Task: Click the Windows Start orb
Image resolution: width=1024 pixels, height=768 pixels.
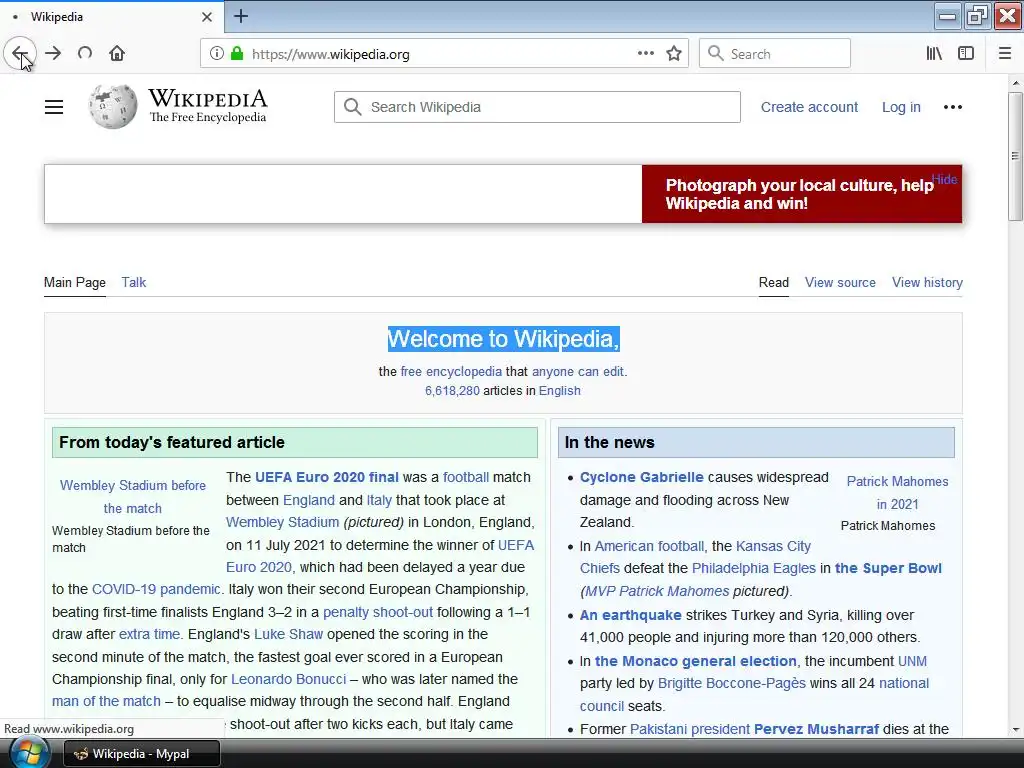Action: coord(29,753)
